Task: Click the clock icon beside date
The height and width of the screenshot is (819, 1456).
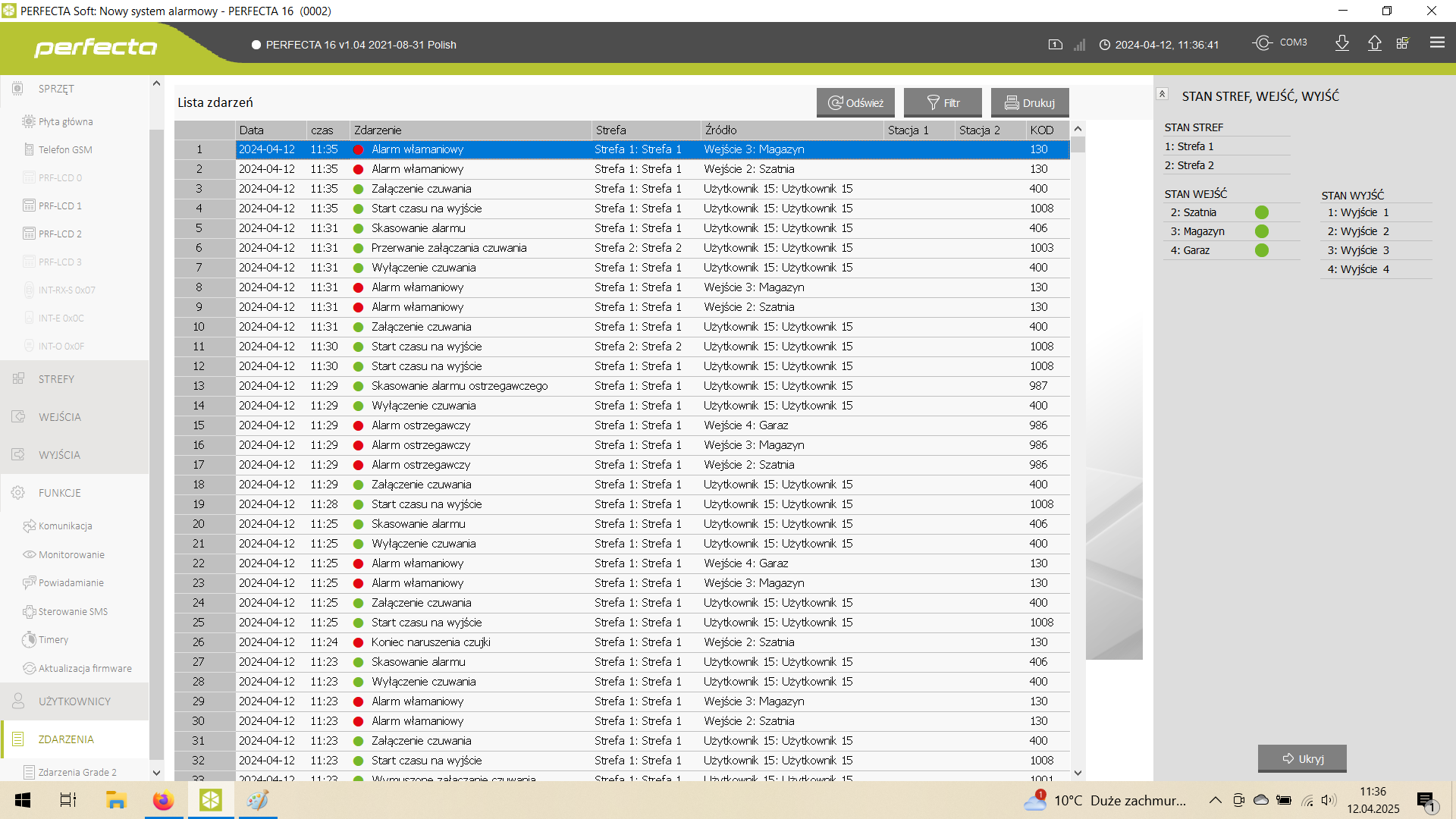Action: click(x=1105, y=45)
